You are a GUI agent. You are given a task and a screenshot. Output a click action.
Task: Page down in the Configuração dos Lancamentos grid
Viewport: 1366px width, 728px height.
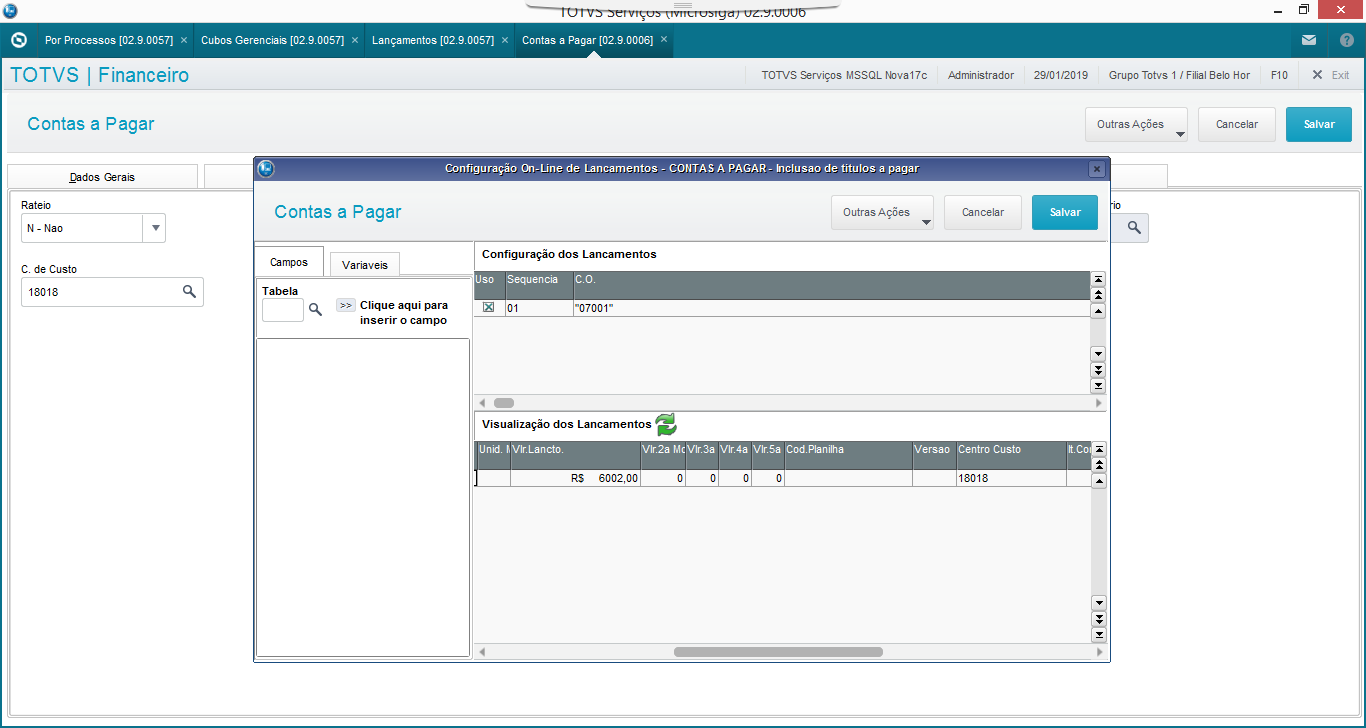pyautogui.click(x=1098, y=370)
